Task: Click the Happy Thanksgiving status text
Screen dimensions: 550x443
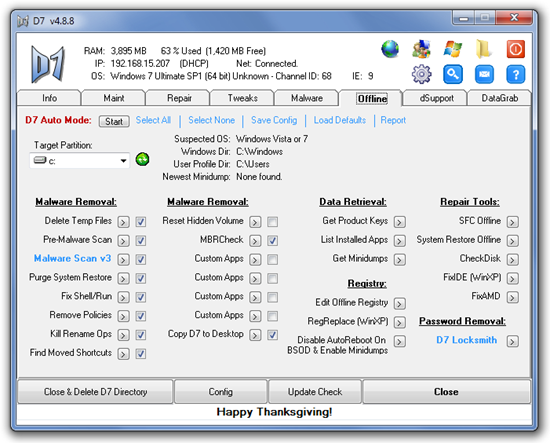Action: point(274,412)
